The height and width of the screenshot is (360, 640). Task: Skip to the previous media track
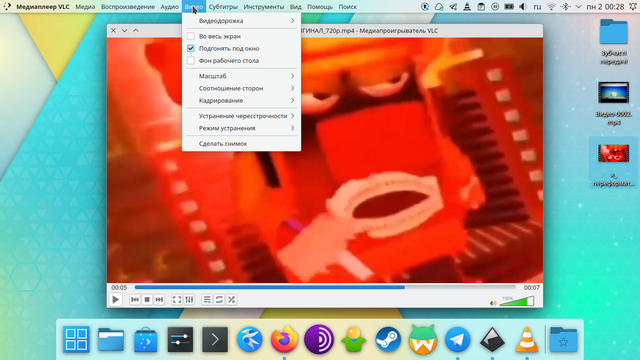coord(135,300)
